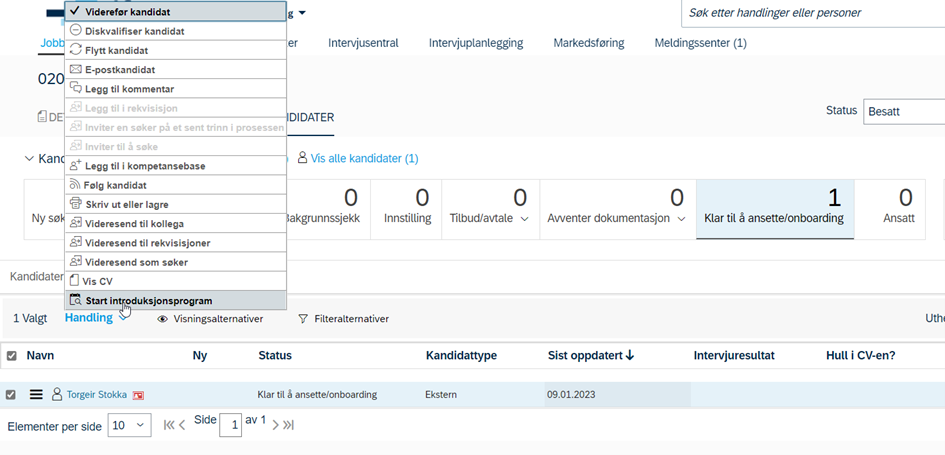Click the Kandidattype column header

[x=461, y=356]
